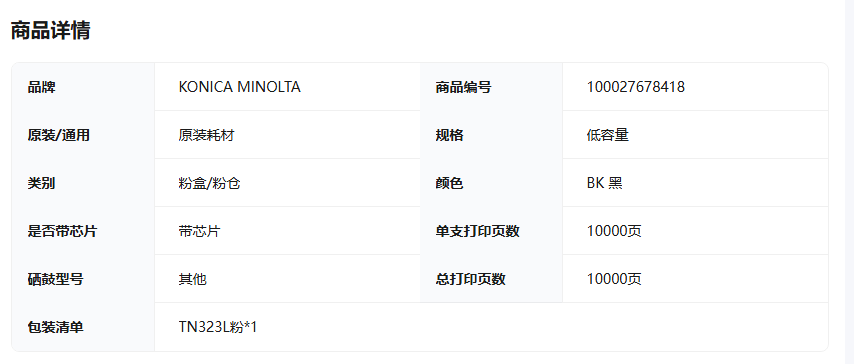Image resolution: width=854 pixels, height=364 pixels.
Task: Select the 单支打印页数 10000页 value
Action: point(614,231)
